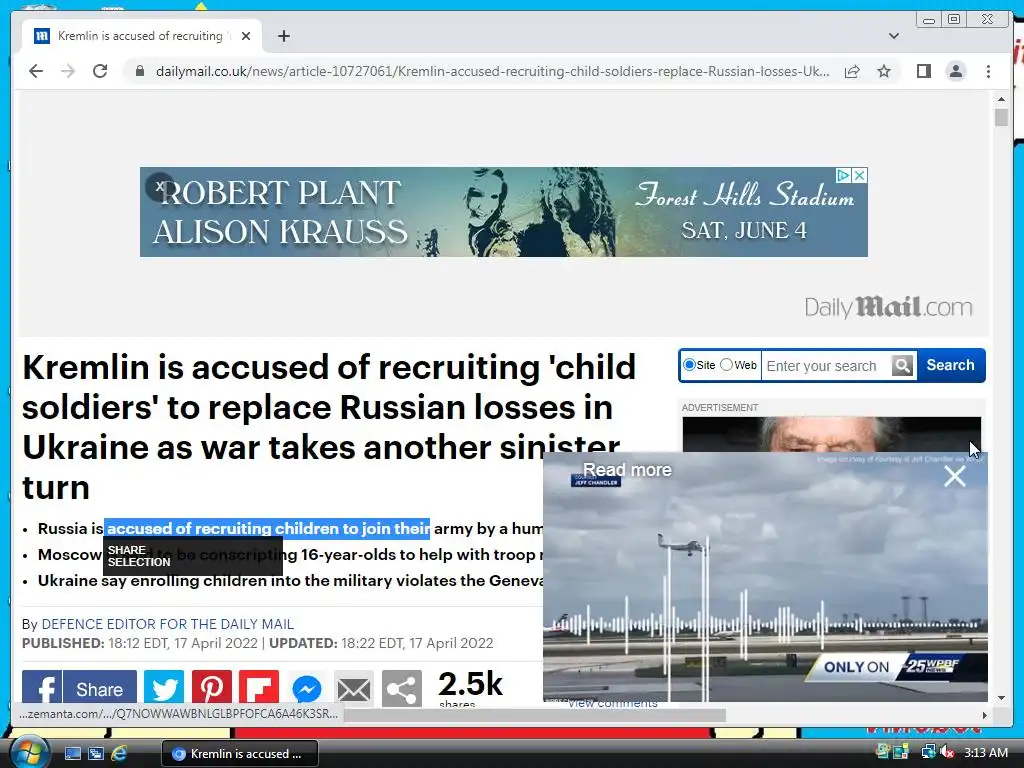
Task: Pin article on Pinterest
Action: click(x=212, y=688)
